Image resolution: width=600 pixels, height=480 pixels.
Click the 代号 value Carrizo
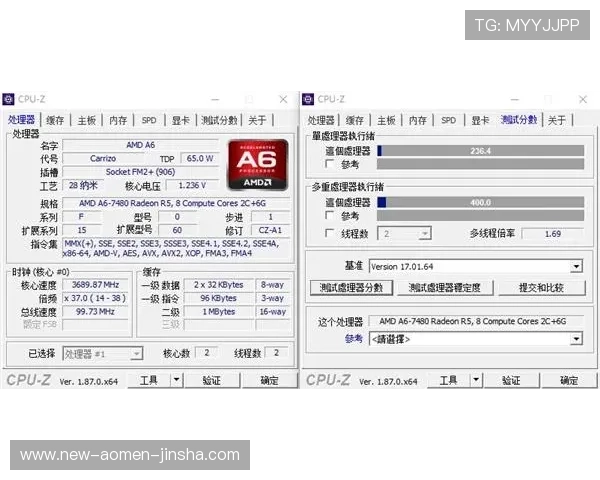click(103, 158)
